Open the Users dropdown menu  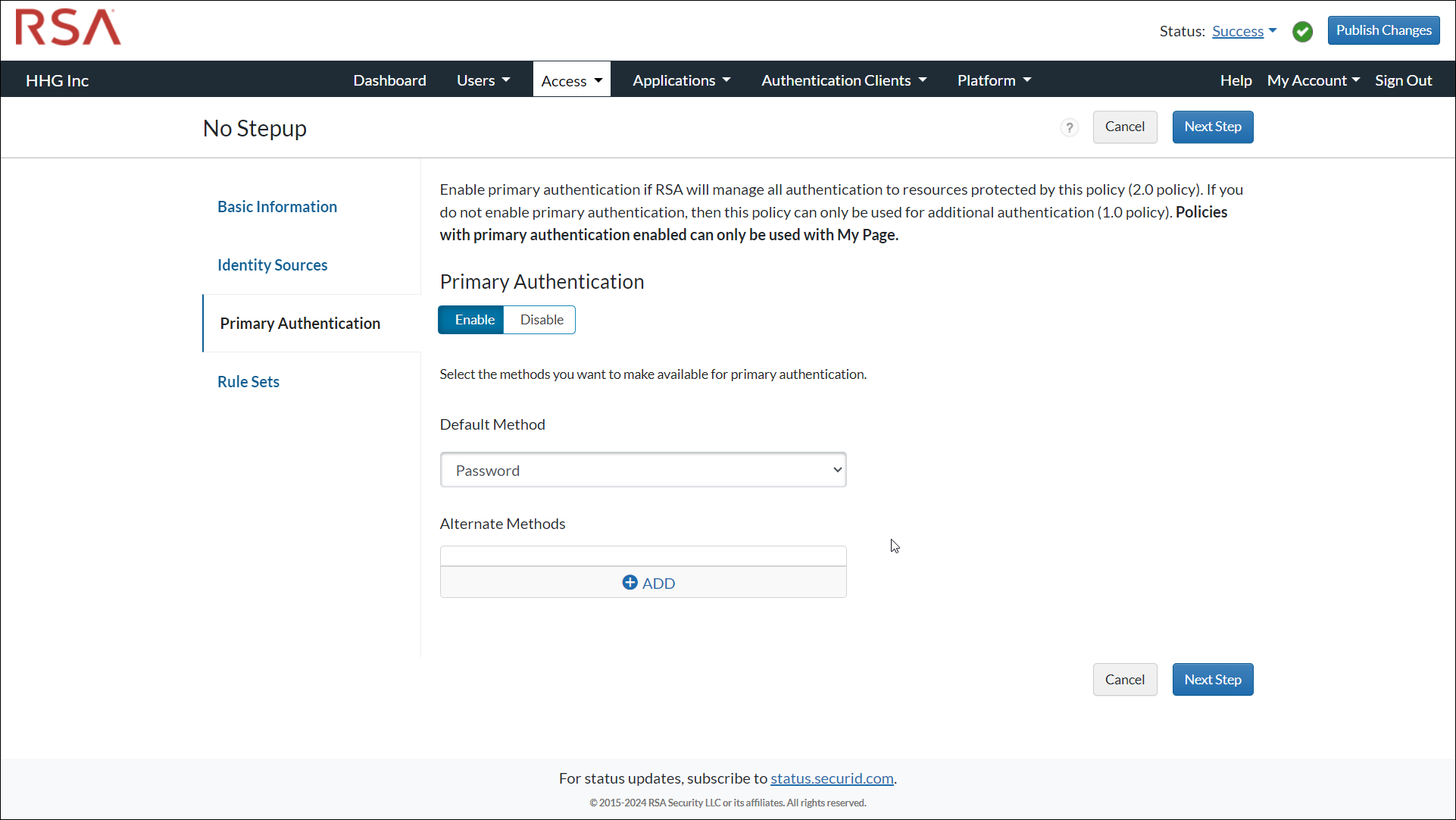click(483, 80)
